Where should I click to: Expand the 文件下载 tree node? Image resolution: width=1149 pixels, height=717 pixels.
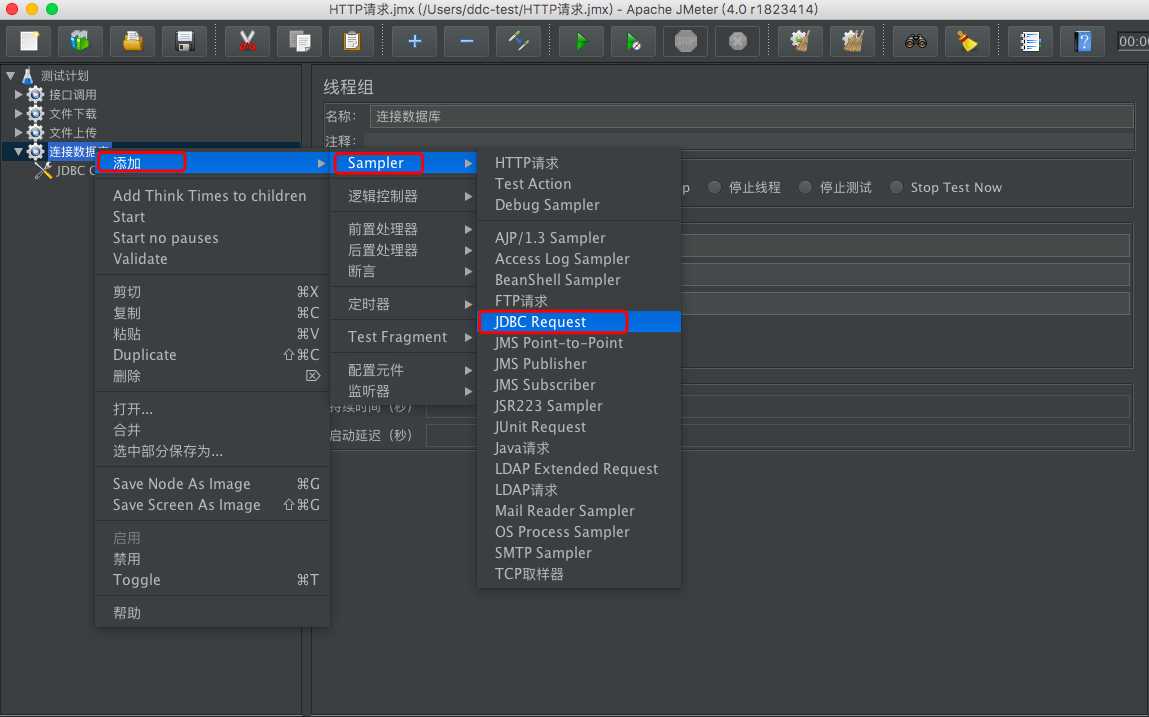18,114
